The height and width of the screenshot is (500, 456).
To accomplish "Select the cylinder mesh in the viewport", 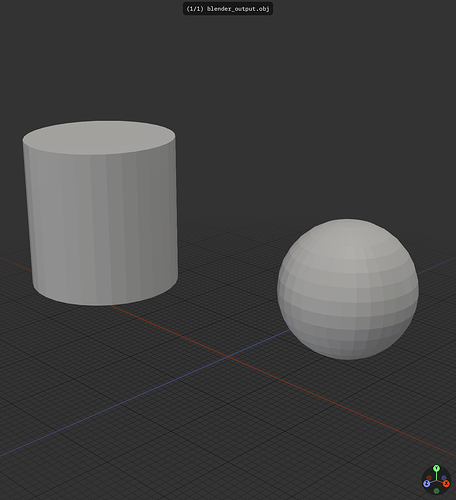I will tap(100, 213).
